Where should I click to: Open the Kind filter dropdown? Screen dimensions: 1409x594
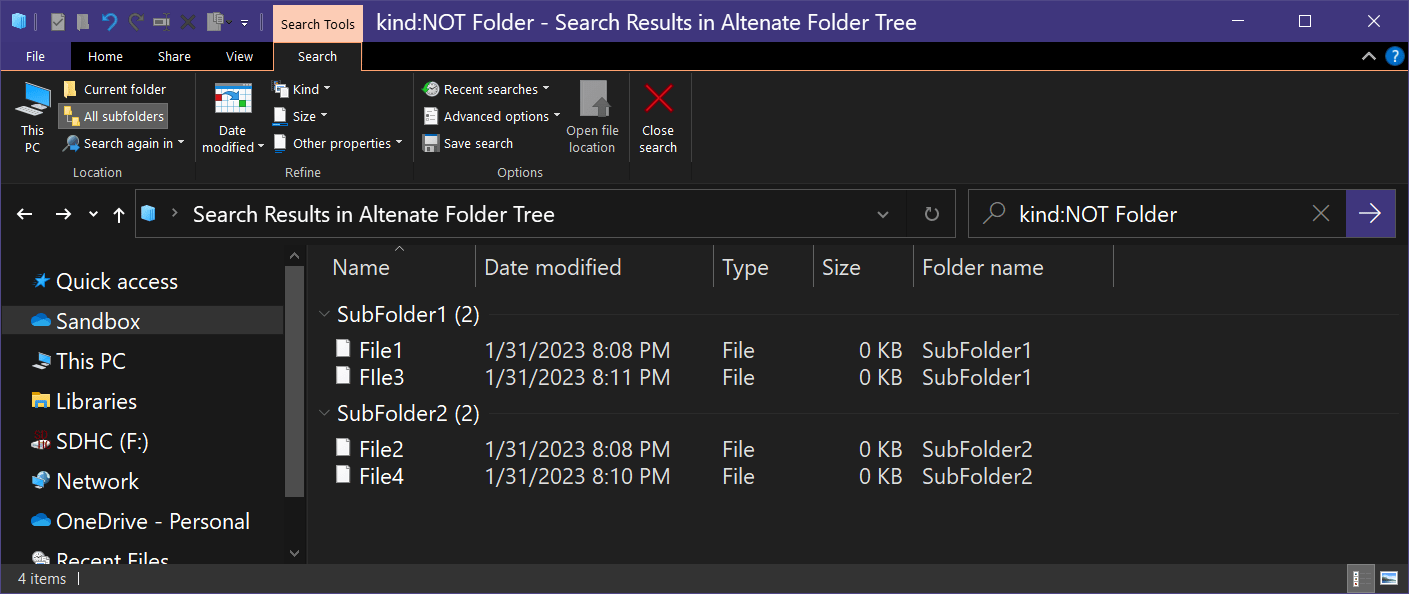tap(301, 89)
